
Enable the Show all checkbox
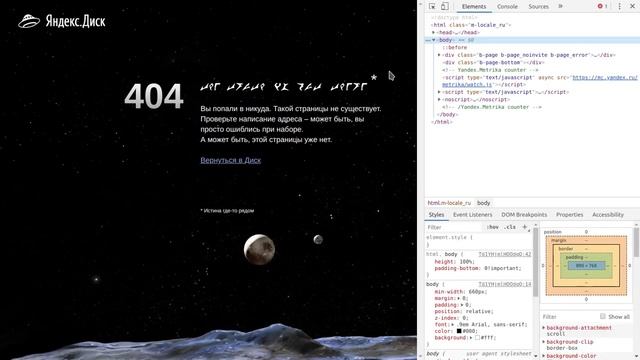point(603,316)
